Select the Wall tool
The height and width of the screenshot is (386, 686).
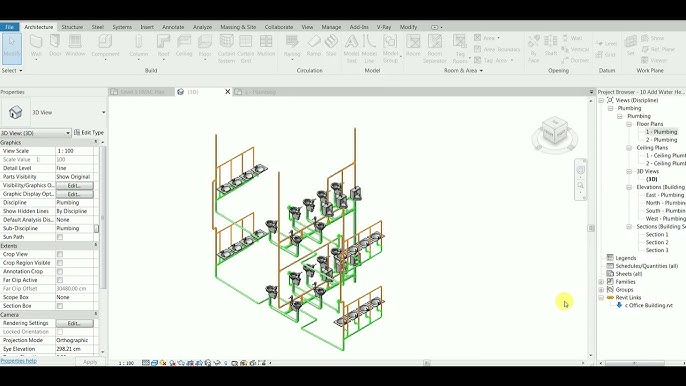click(x=36, y=46)
